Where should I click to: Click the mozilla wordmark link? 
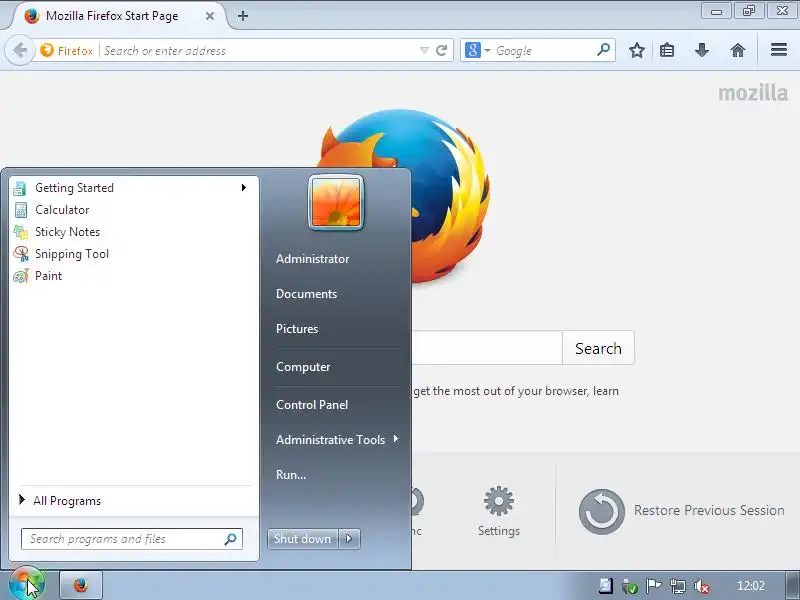753,93
